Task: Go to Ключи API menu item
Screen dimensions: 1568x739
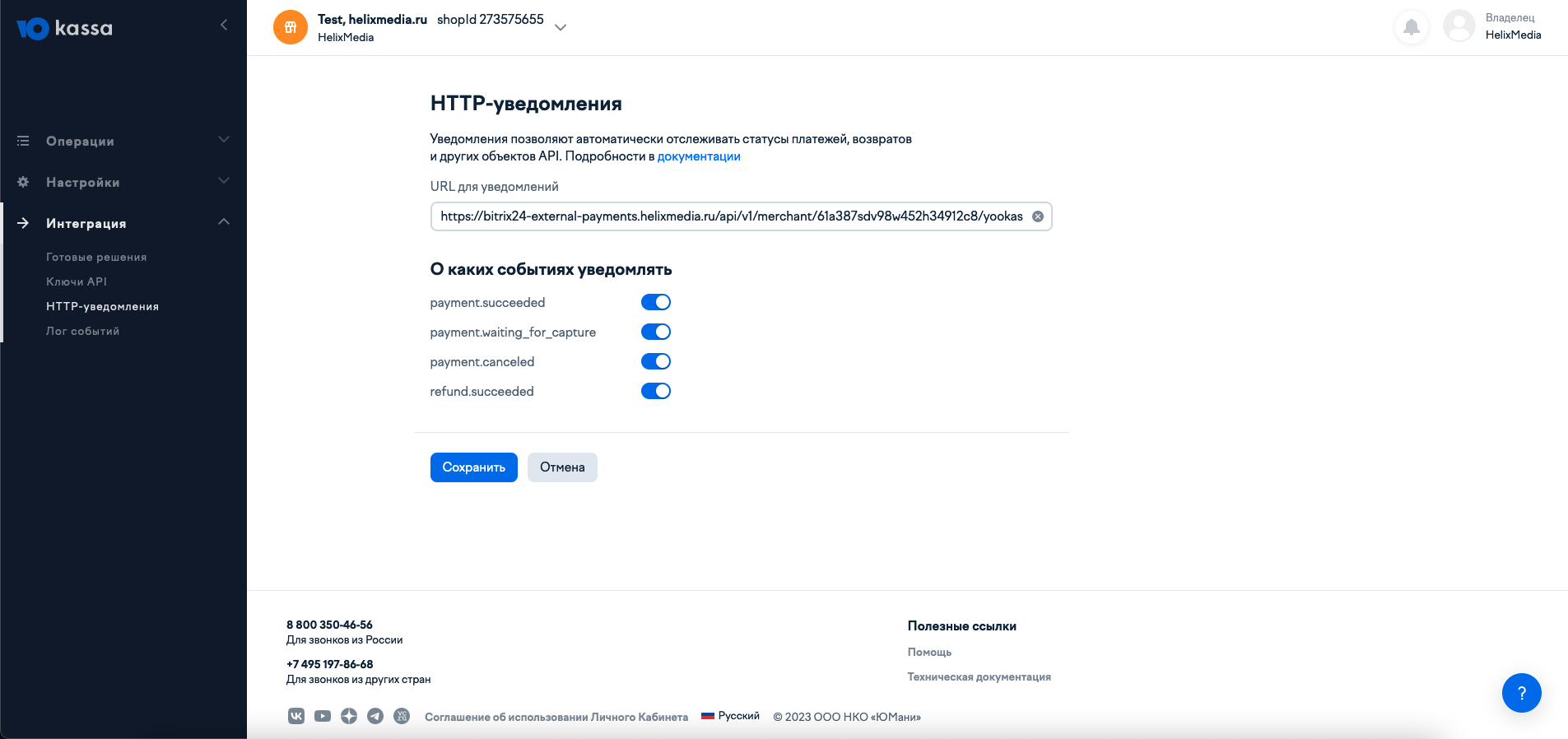Action: coord(77,281)
